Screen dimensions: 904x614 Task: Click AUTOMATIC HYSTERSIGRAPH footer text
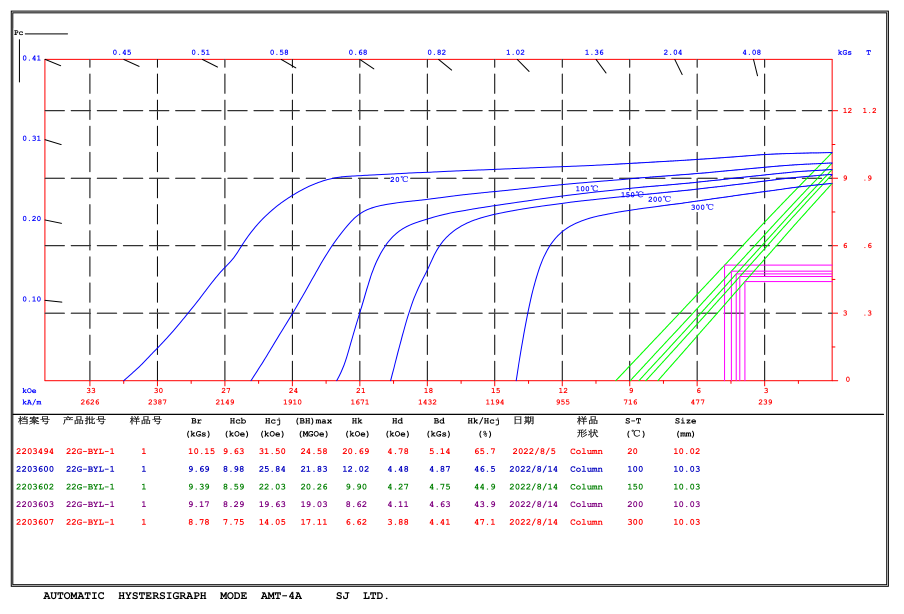tap(125, 596)
